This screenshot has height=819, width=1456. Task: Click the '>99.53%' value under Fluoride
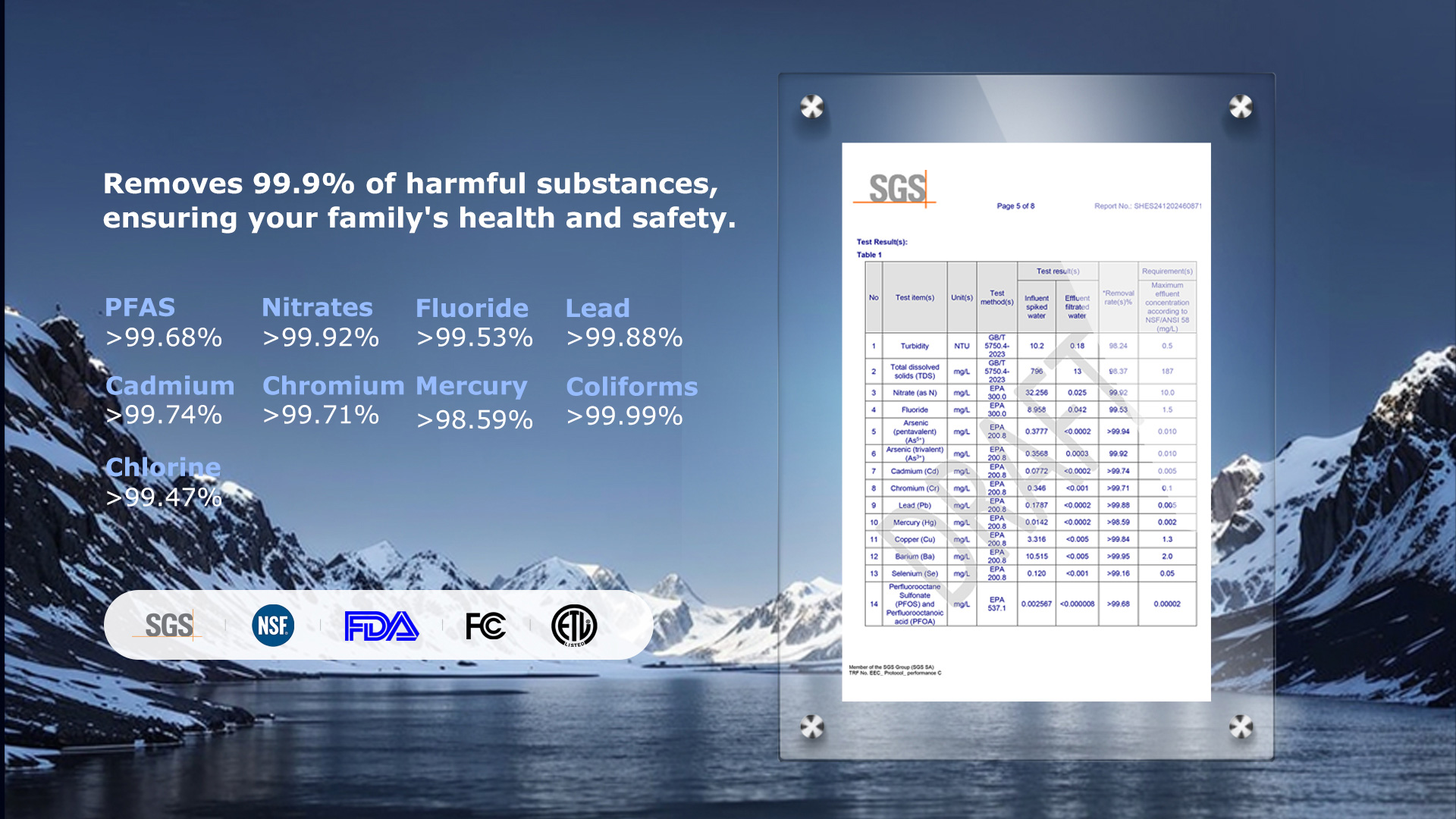475,337
